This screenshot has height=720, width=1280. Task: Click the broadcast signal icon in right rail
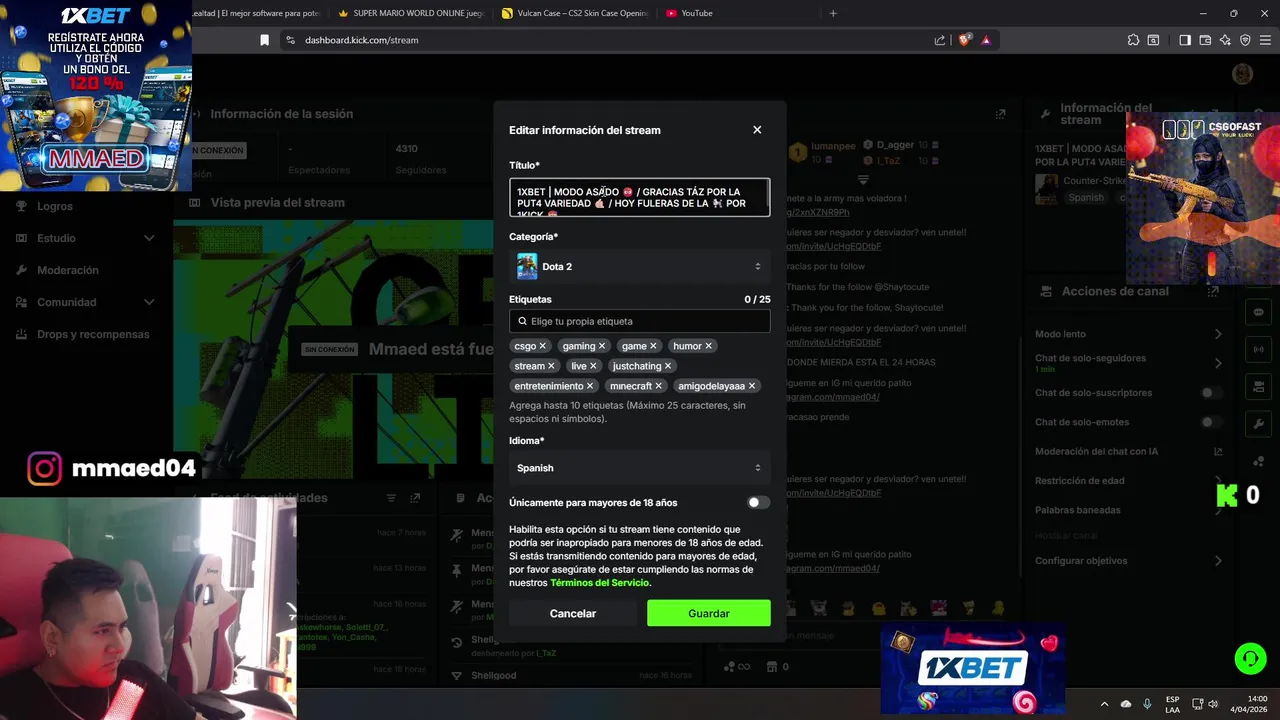1258,349
